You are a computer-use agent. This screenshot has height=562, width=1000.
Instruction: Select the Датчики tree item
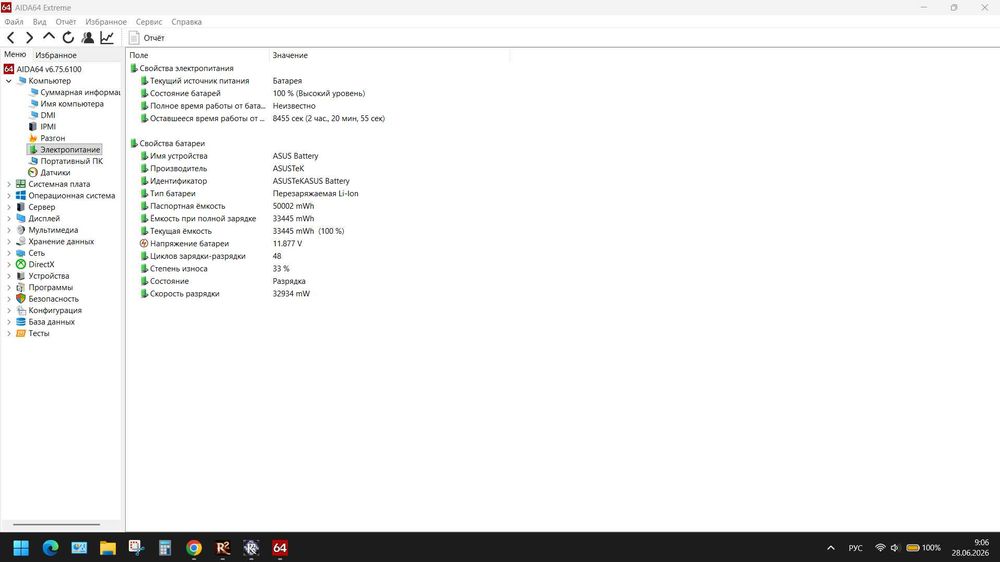click(x=55, y=173)
